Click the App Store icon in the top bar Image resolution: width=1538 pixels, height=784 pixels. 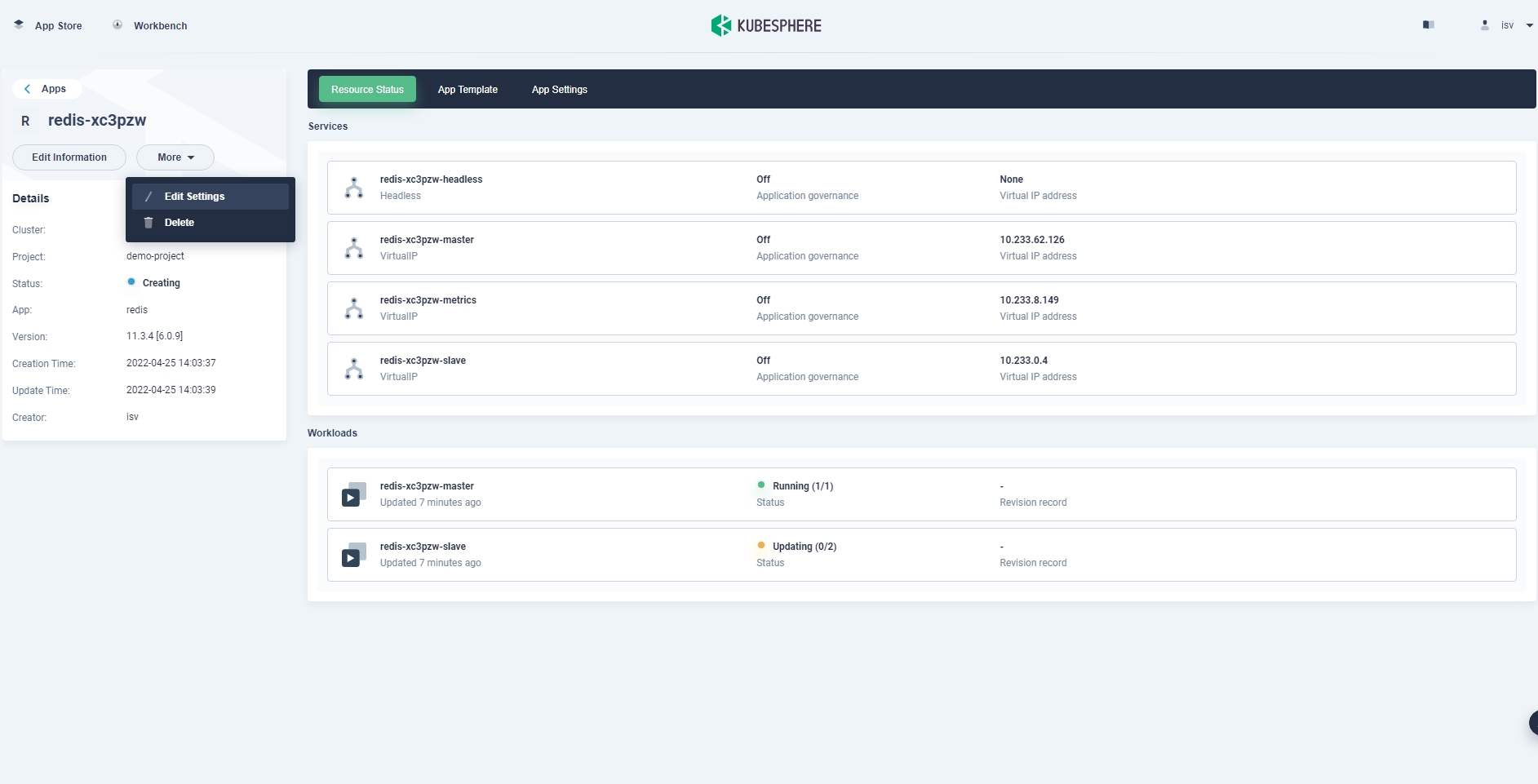[x=19, y=25]
